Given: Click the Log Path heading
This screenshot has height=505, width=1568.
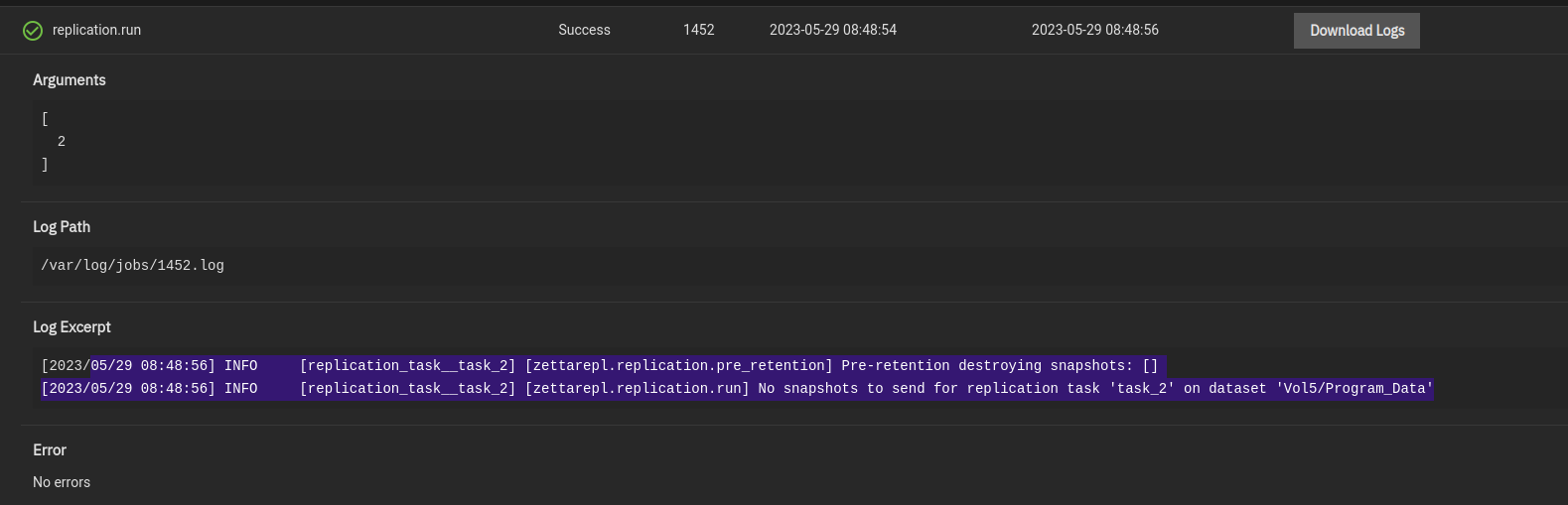Looking at the screenshot, I should [x=62, y=227].
